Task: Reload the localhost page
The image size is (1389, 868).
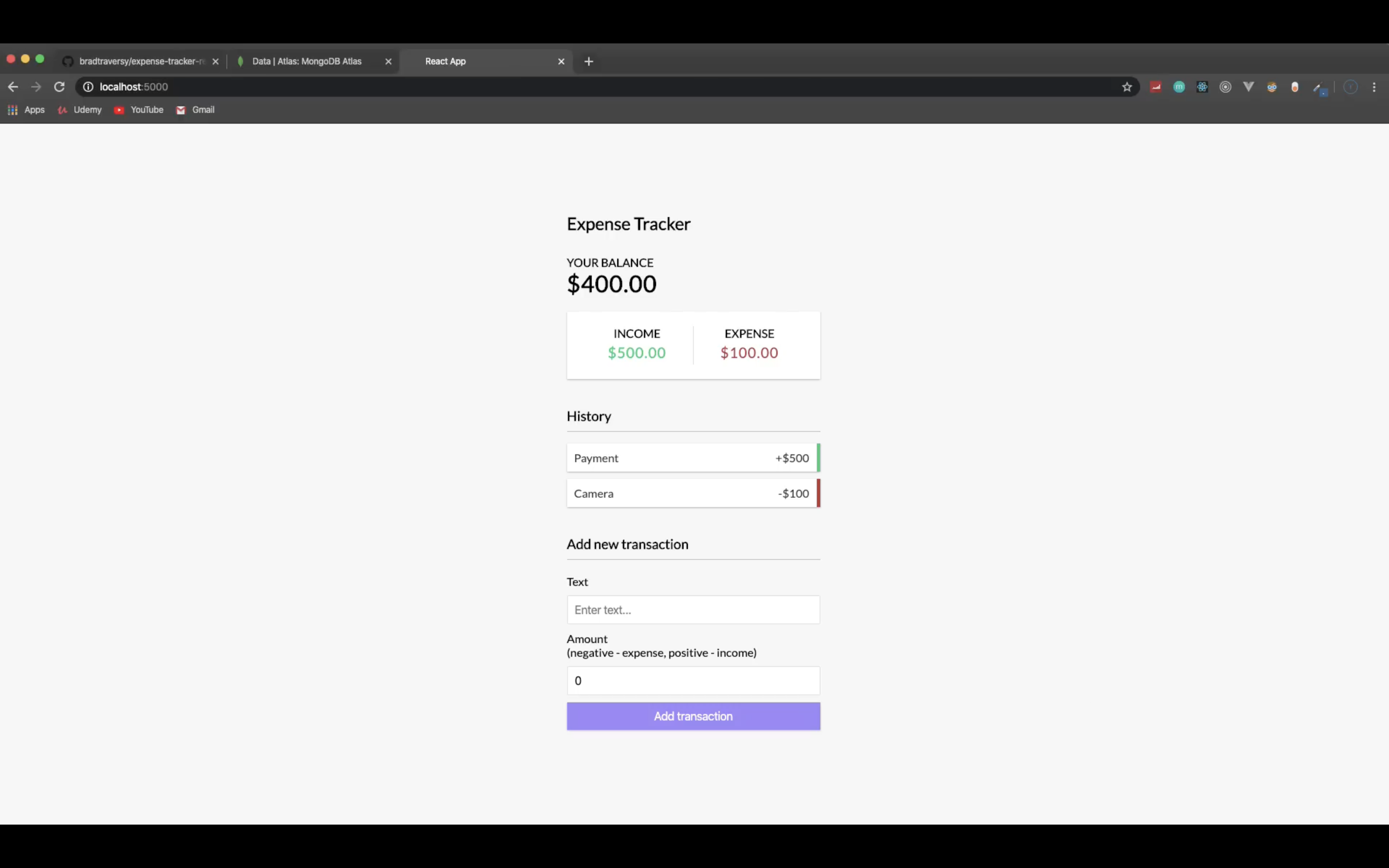Action: point(59,87)
